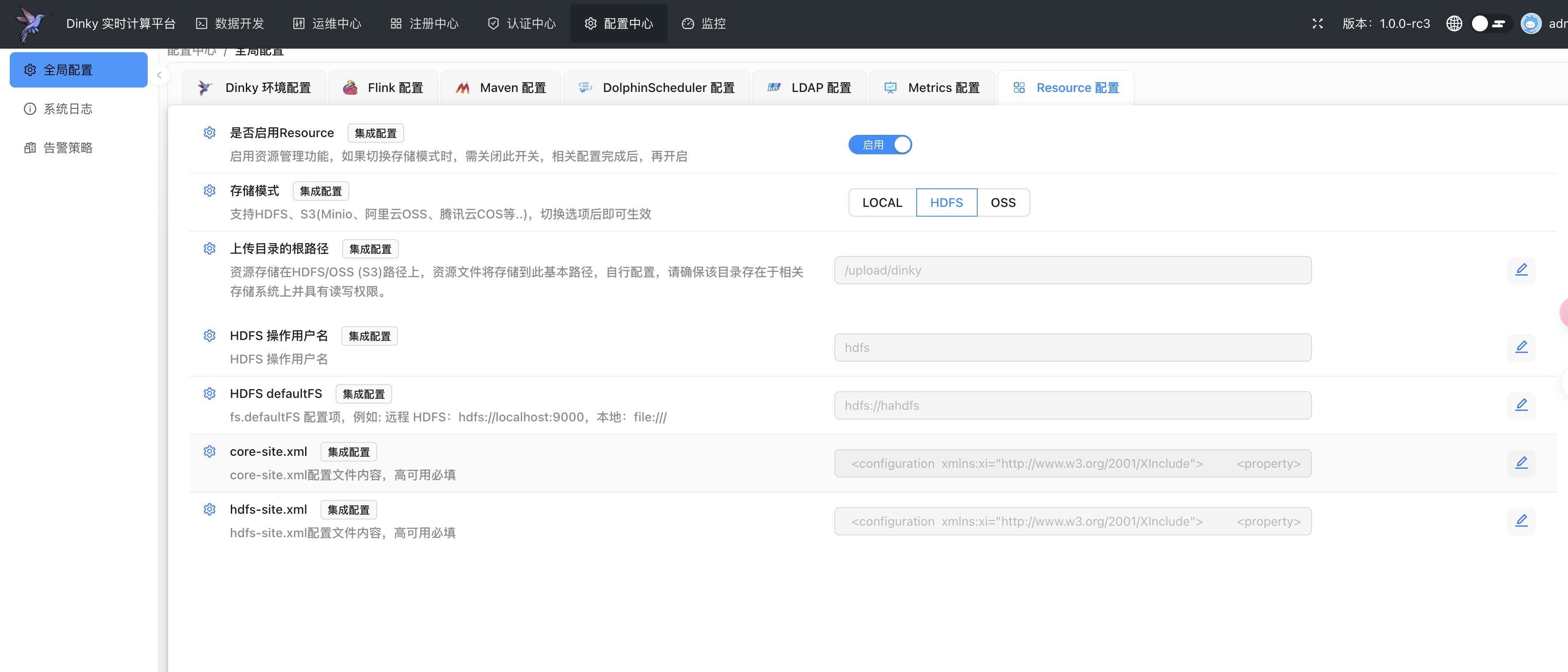The image size is (1568, 672).
Task: Click 集成配置 tag next to 存储模式
Action: pyautogui.click(x=321, y=191)
